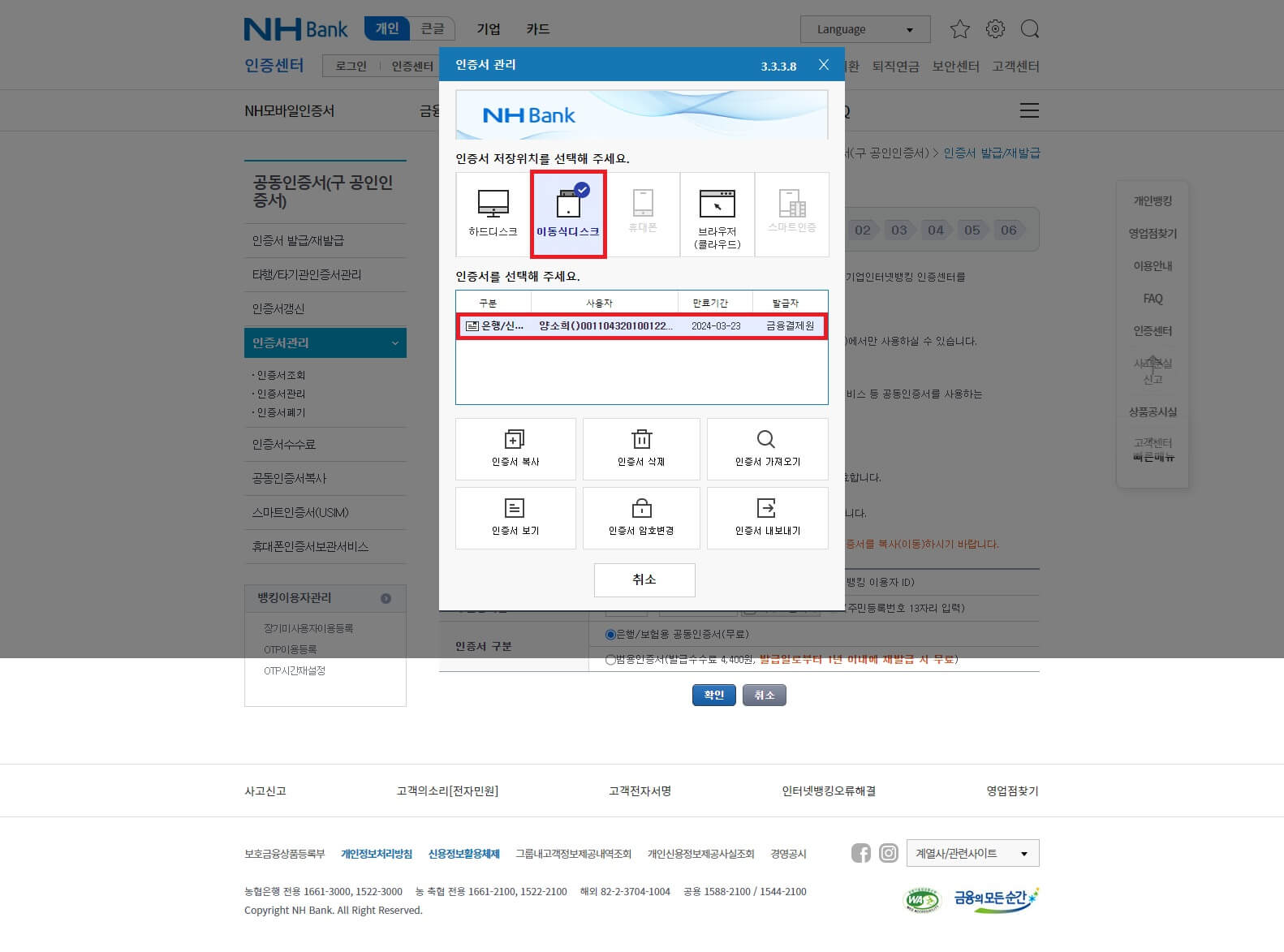The image size is (1284, 952).
Task: Click the 발급자 column header
Action: (786, 303)
